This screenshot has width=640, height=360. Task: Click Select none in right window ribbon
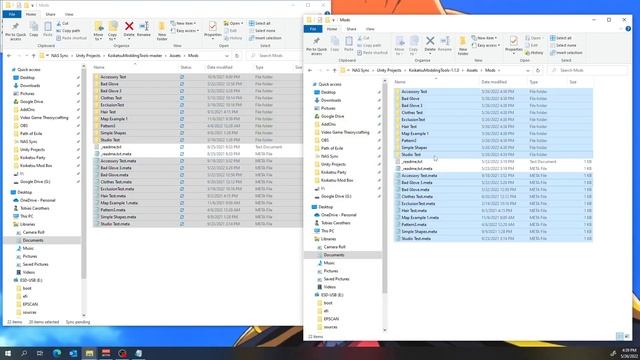563,45
